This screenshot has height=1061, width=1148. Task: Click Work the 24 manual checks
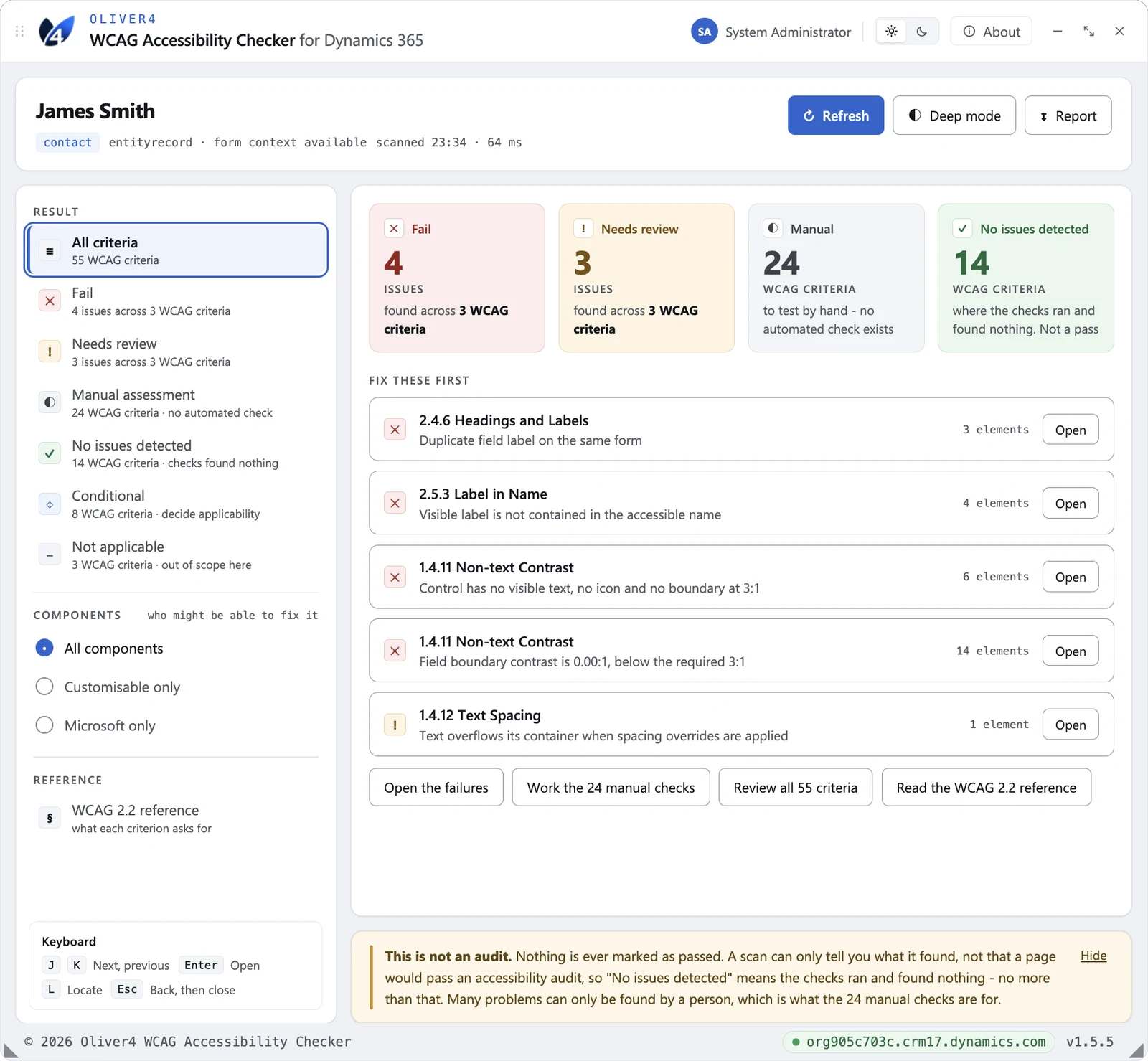click(611, 788)
